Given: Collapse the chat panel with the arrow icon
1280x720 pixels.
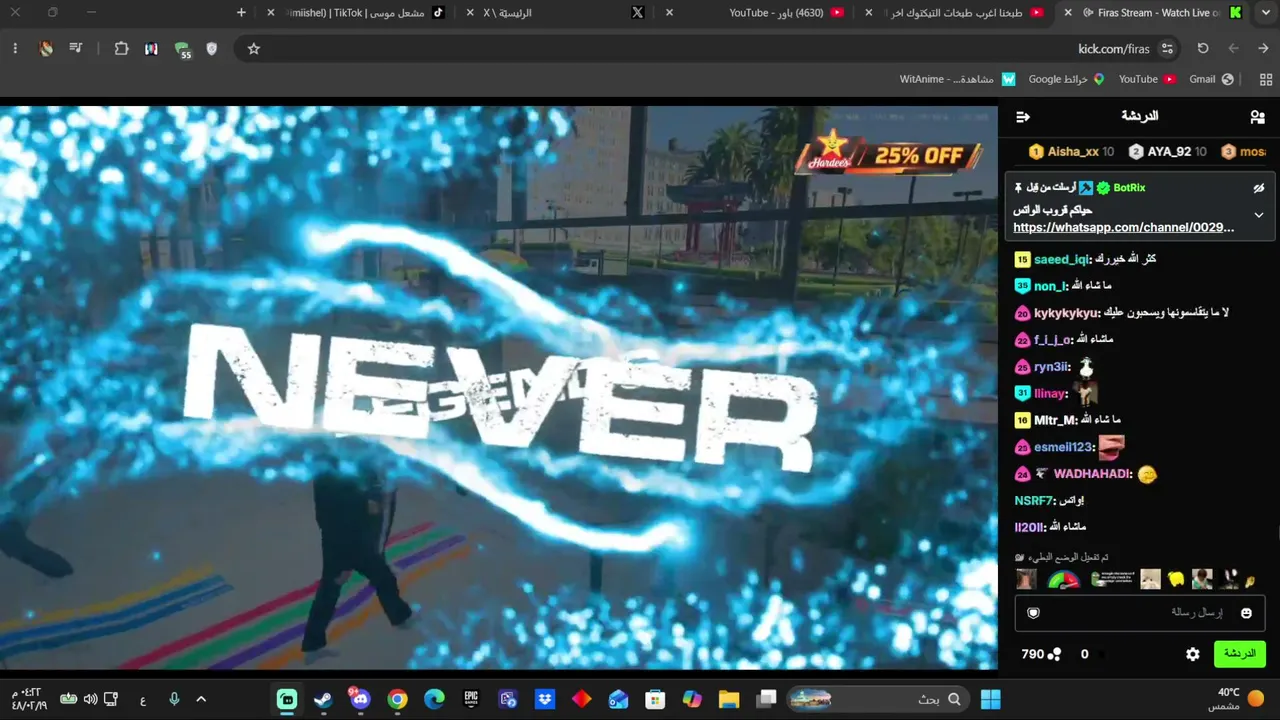Looking at the screenshot, I should point(1023,117).
